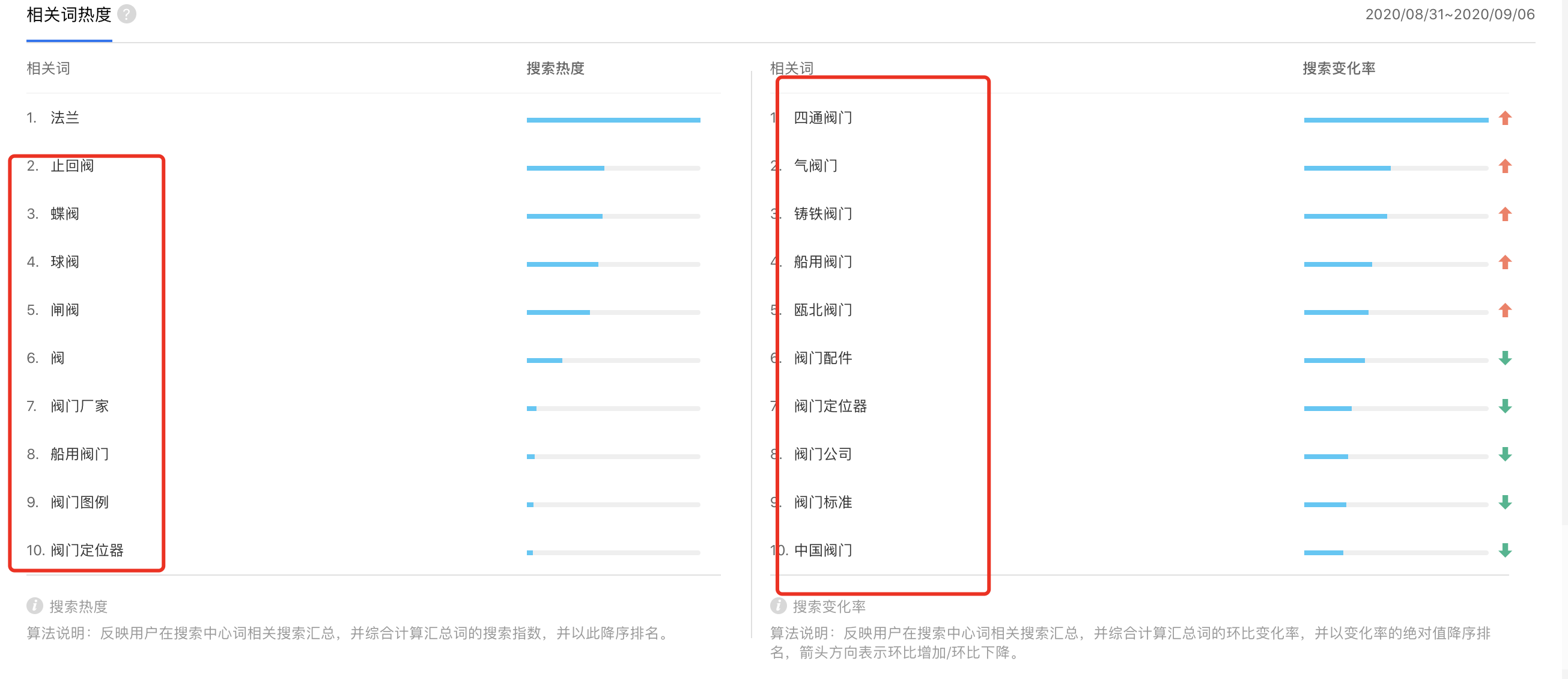Open 四通阀门 in change-rate list
Image resolution: width=1568 pixels, height=679 pixels.
click(823, 118)
